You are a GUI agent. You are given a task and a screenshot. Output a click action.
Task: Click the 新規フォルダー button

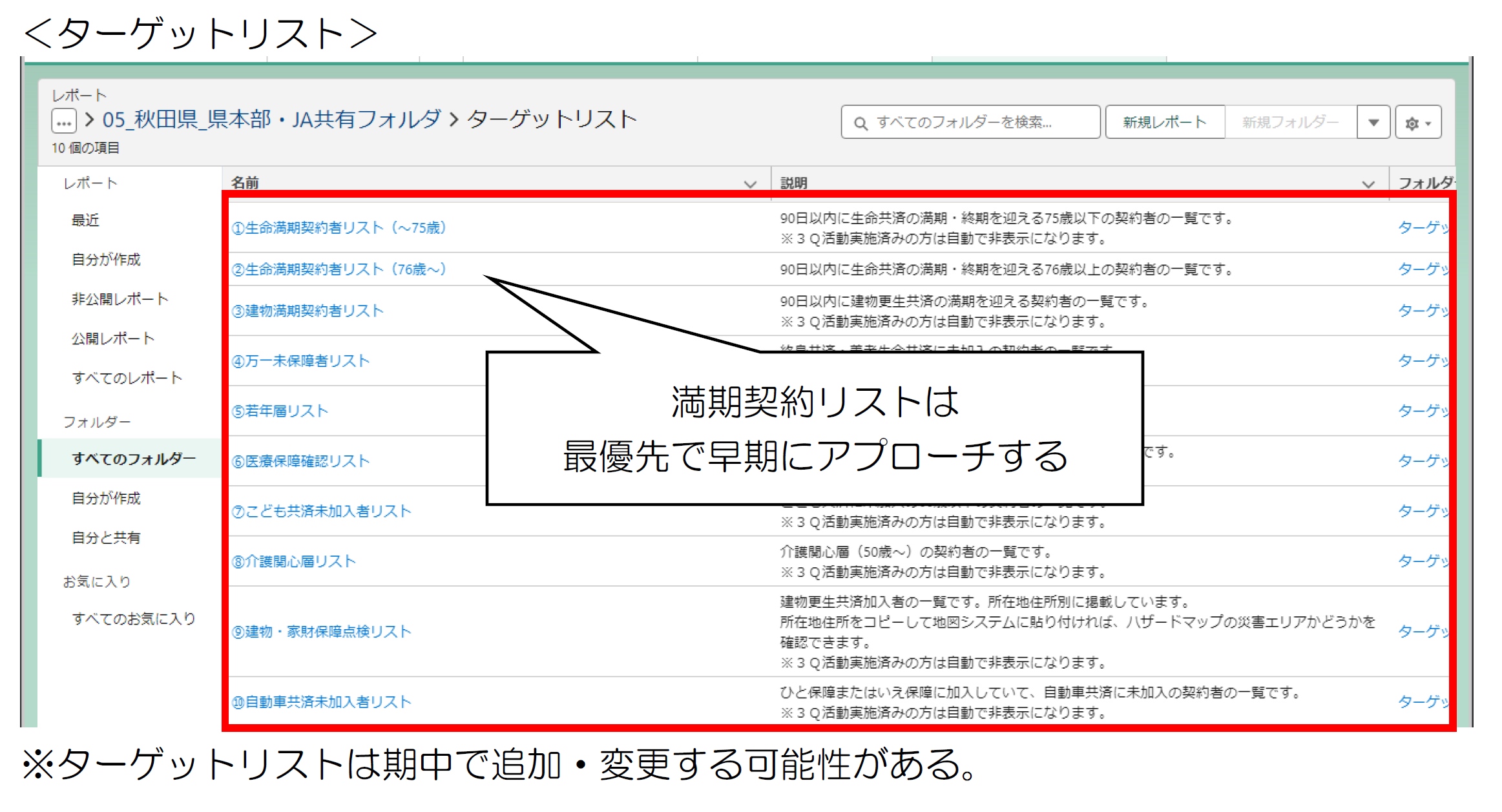coord(1290,122)
